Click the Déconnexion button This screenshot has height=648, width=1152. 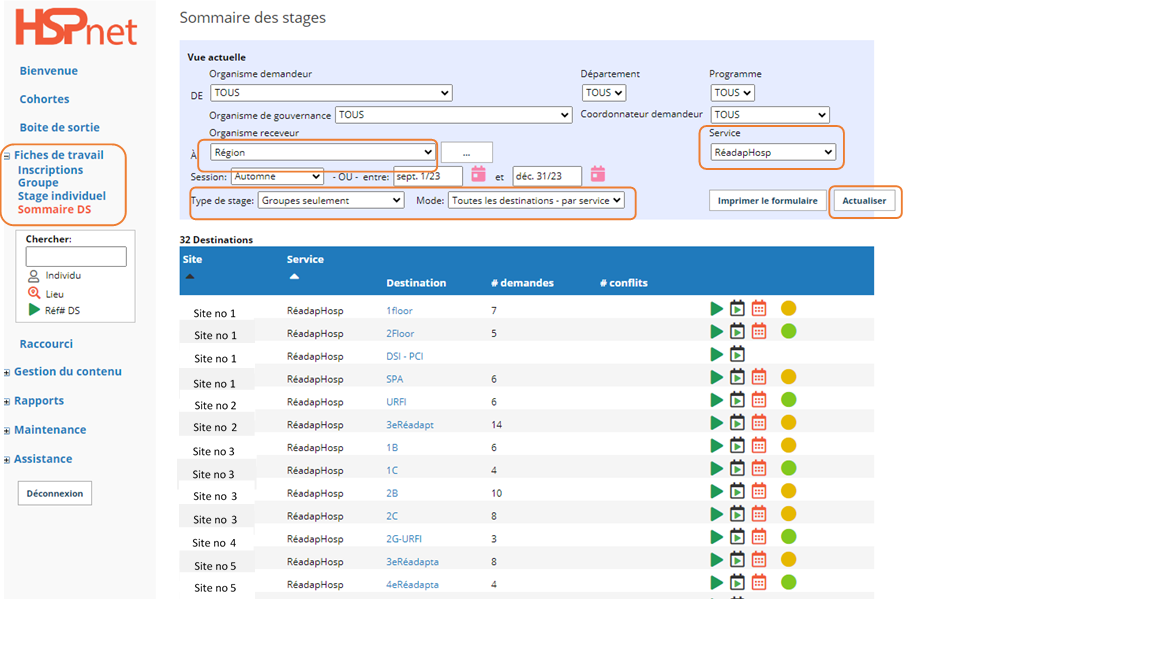(55, 494)
